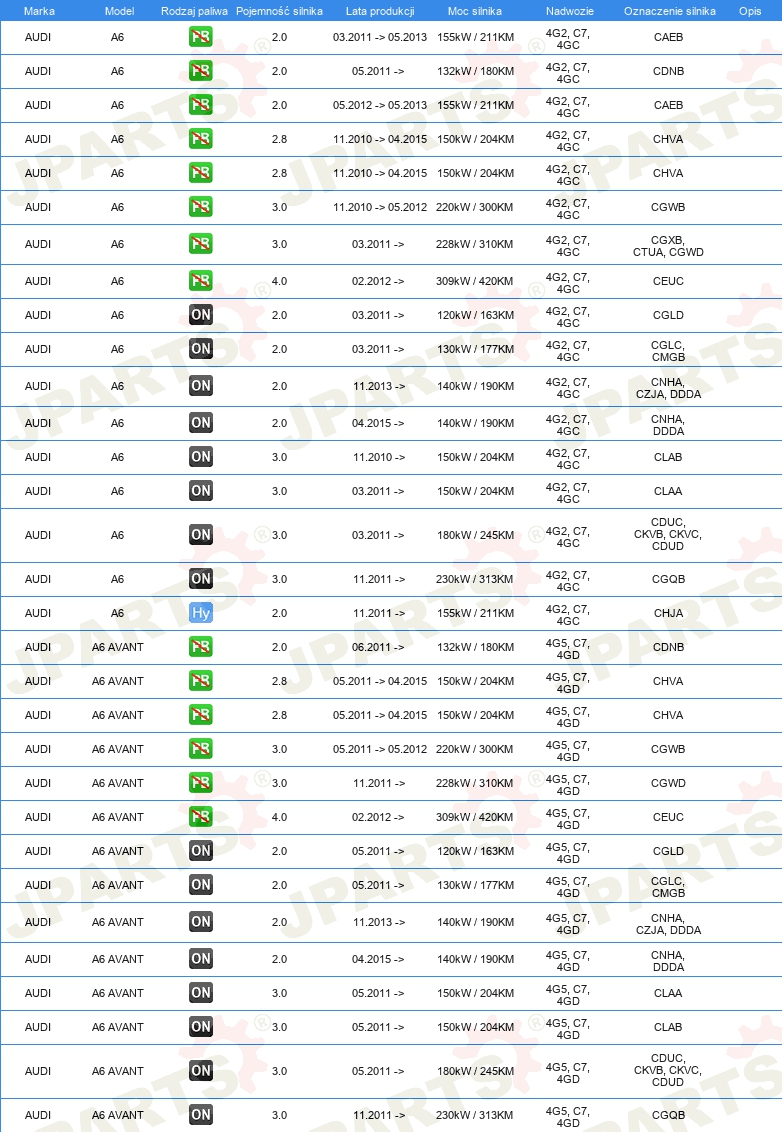Click 228kW / 310KM in A6 AVANT row
The width and height of the screenshot is (782, 1132).
click(x=474, y=783)
